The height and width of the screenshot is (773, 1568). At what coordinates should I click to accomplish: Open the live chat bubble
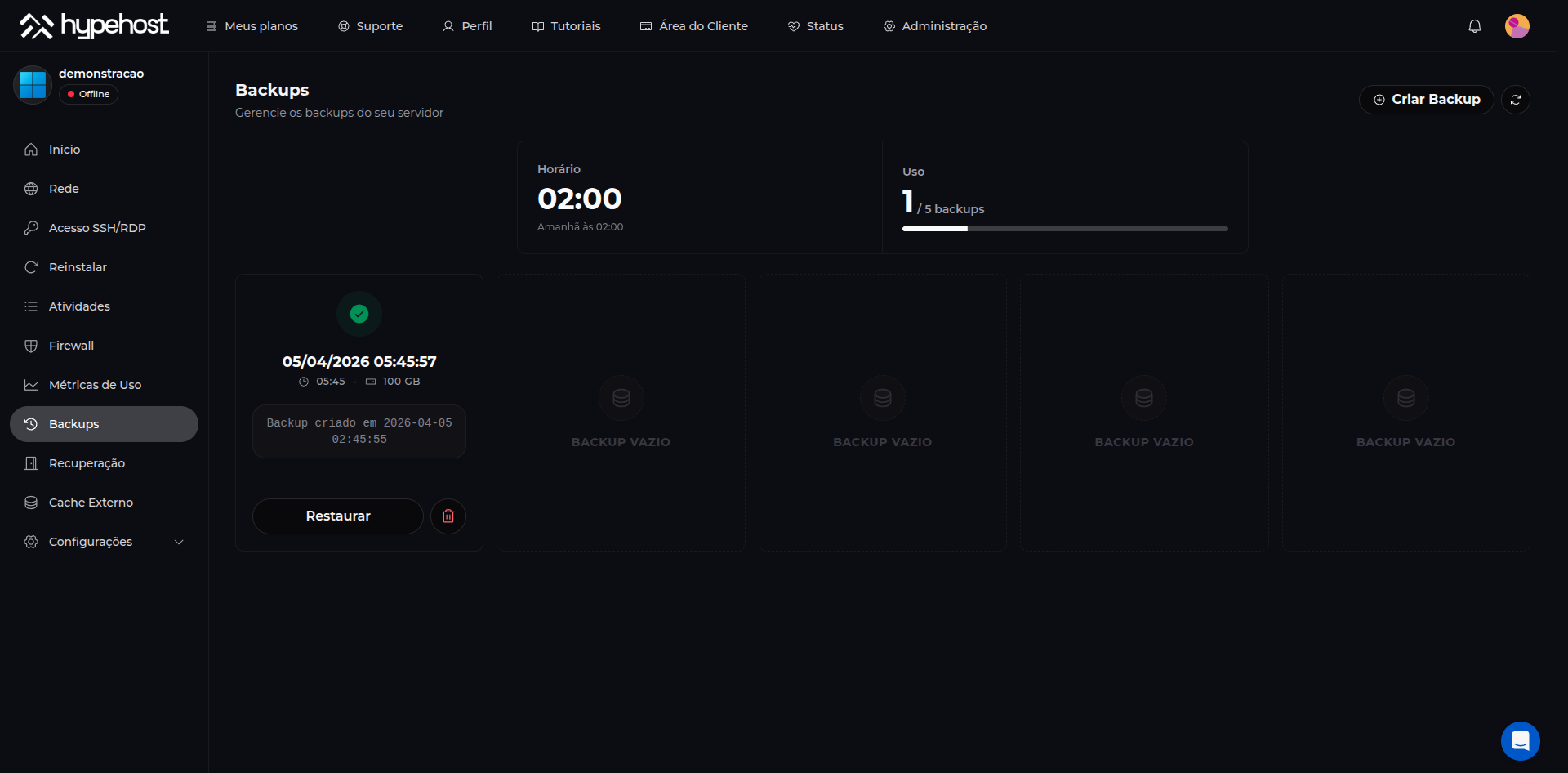coord(1520,740)
